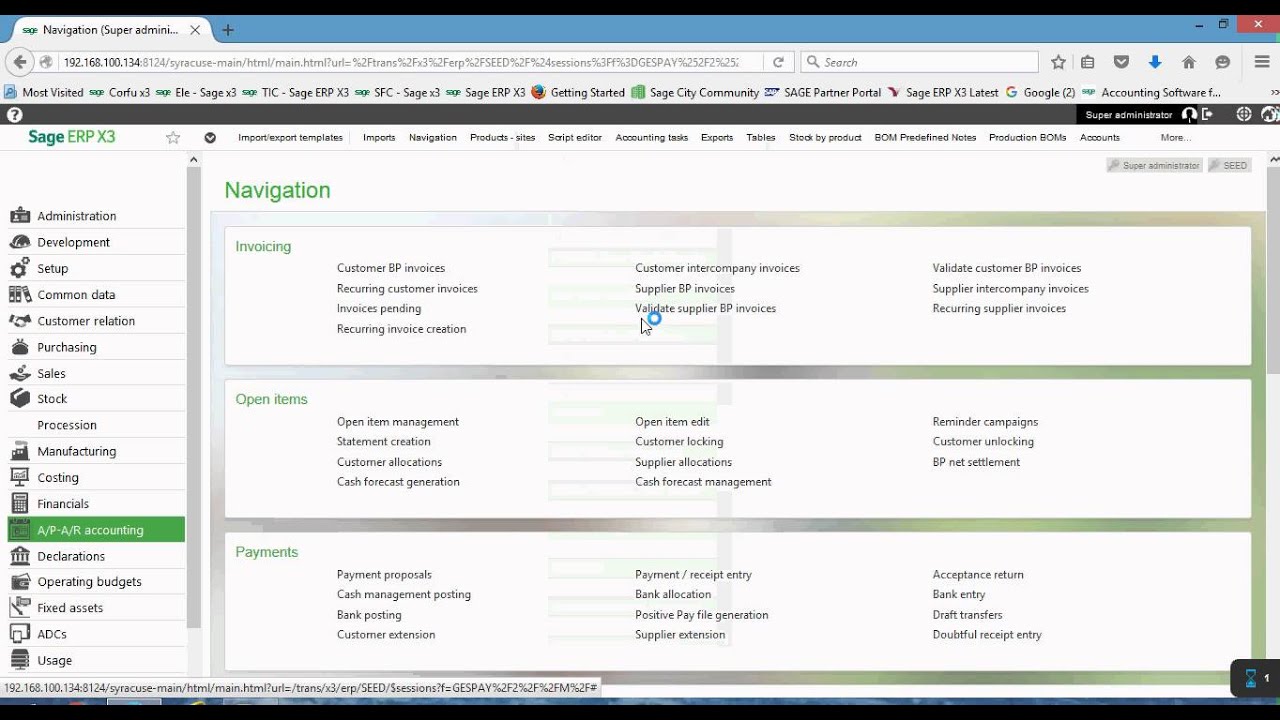1280x720 pixels.
Task: Expand the bookmarks bar overflow chevron
Action: coord(1274,92)
